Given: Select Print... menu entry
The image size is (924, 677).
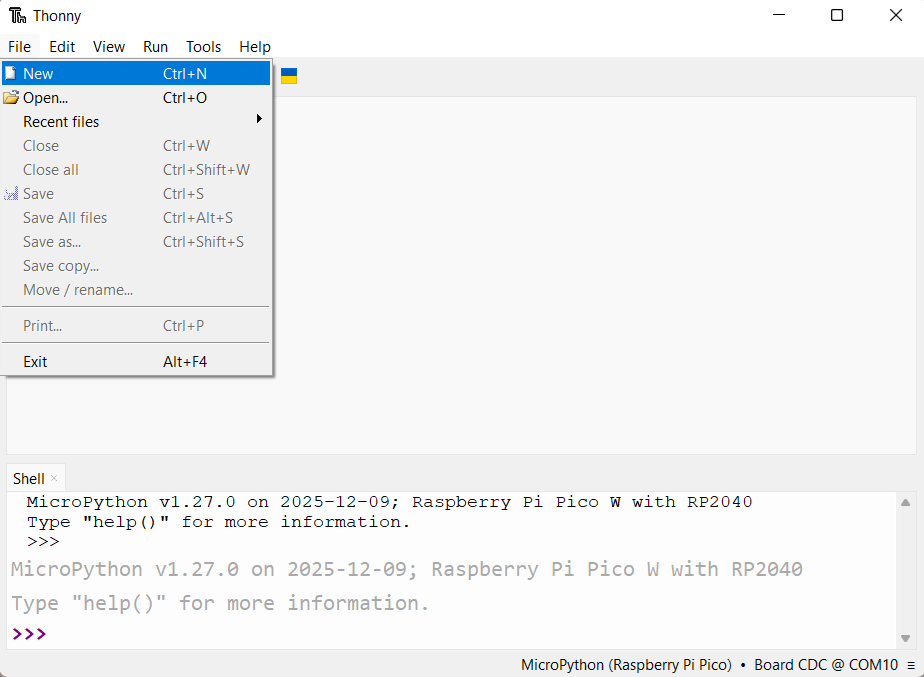Looking at the screenshot, I should coord(136,326).
